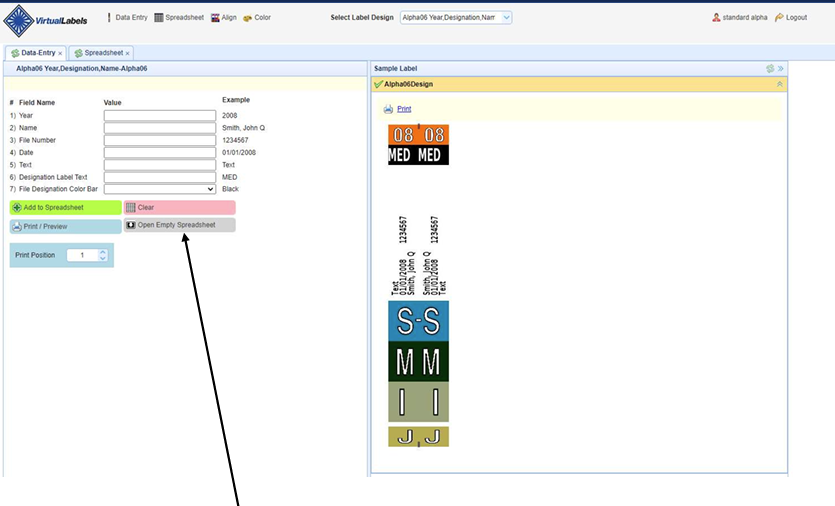This screenshot has width=835, height=506.
Task: Click the Year example value 2008
Action: coord(230,116)
